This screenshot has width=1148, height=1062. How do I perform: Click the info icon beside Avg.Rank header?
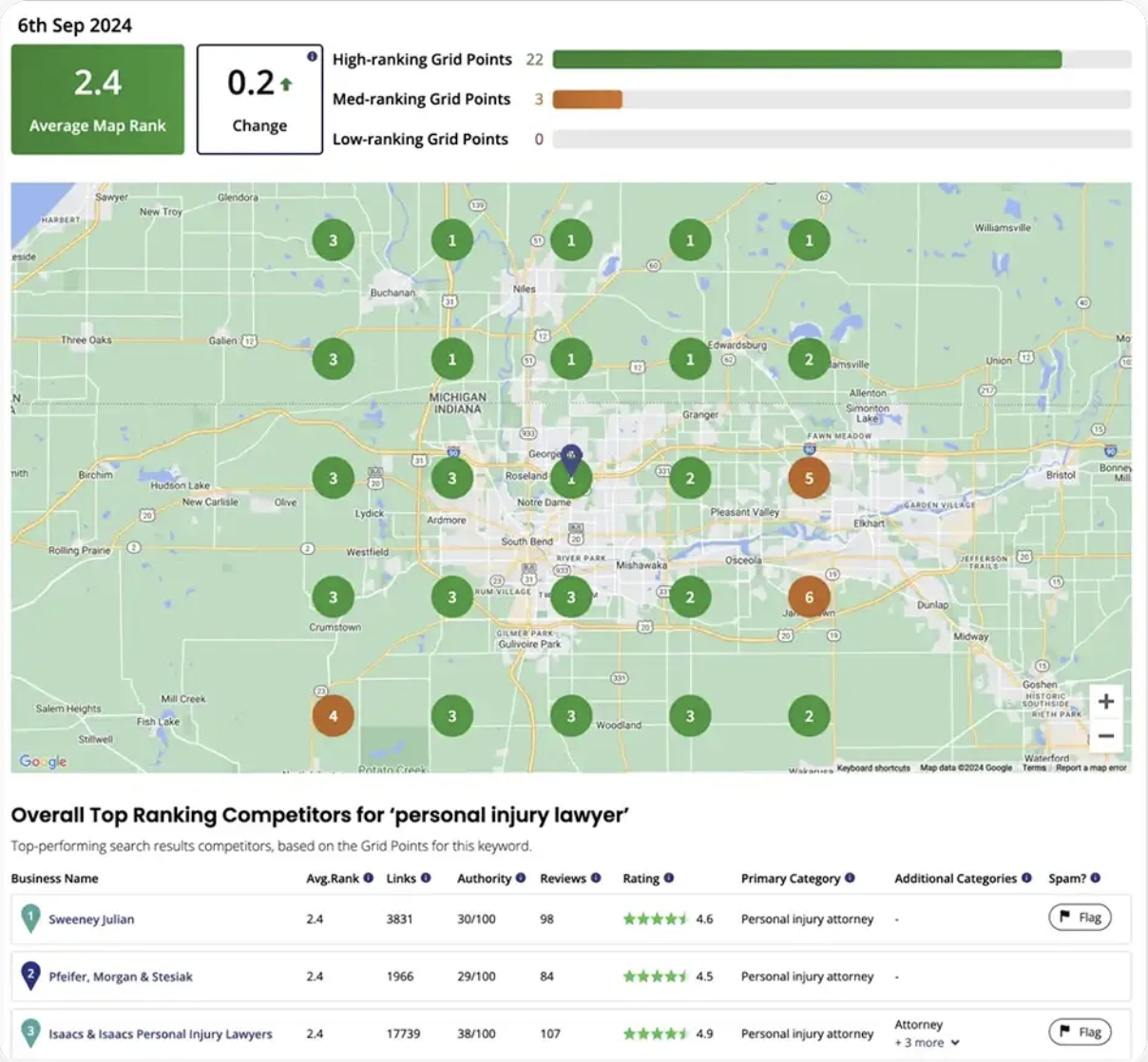point(369,878)
